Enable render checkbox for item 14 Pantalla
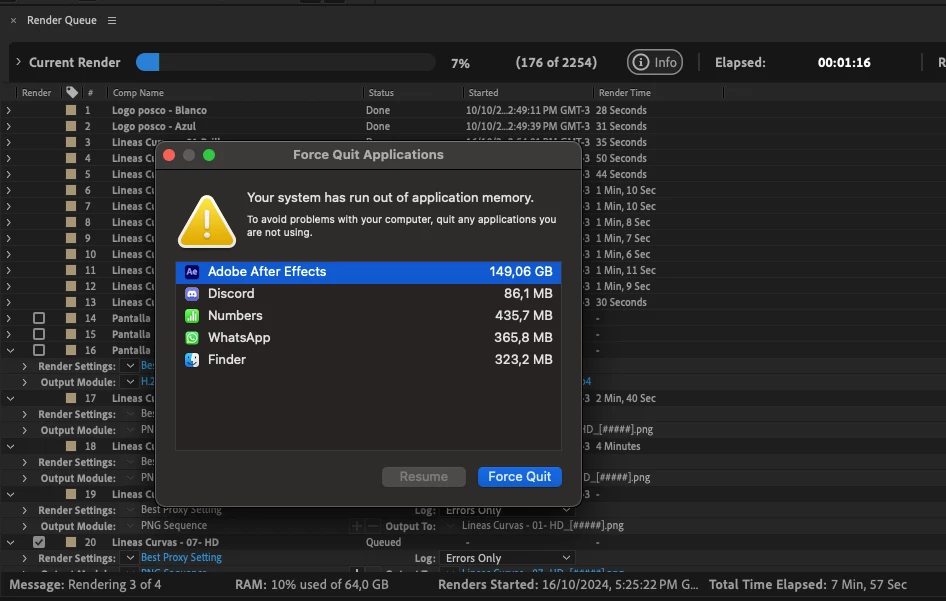Image resolution: width=946 pixels, height=601 pixels. pos(39,318)
